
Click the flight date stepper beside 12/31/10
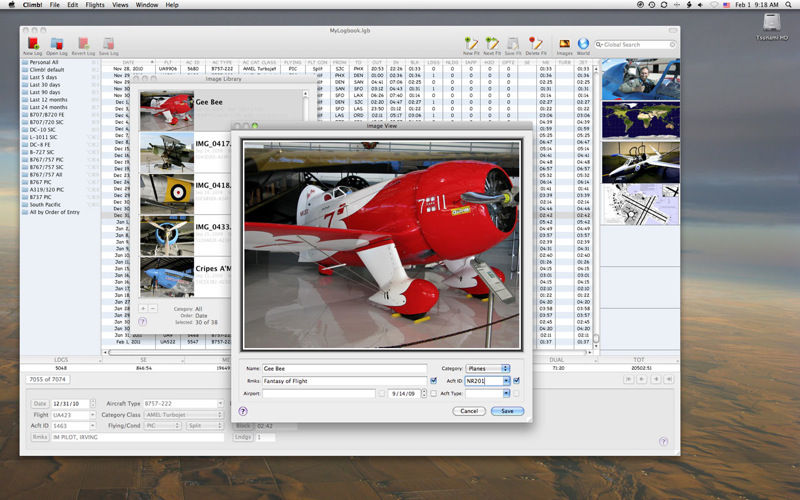(x=92, y=404)
